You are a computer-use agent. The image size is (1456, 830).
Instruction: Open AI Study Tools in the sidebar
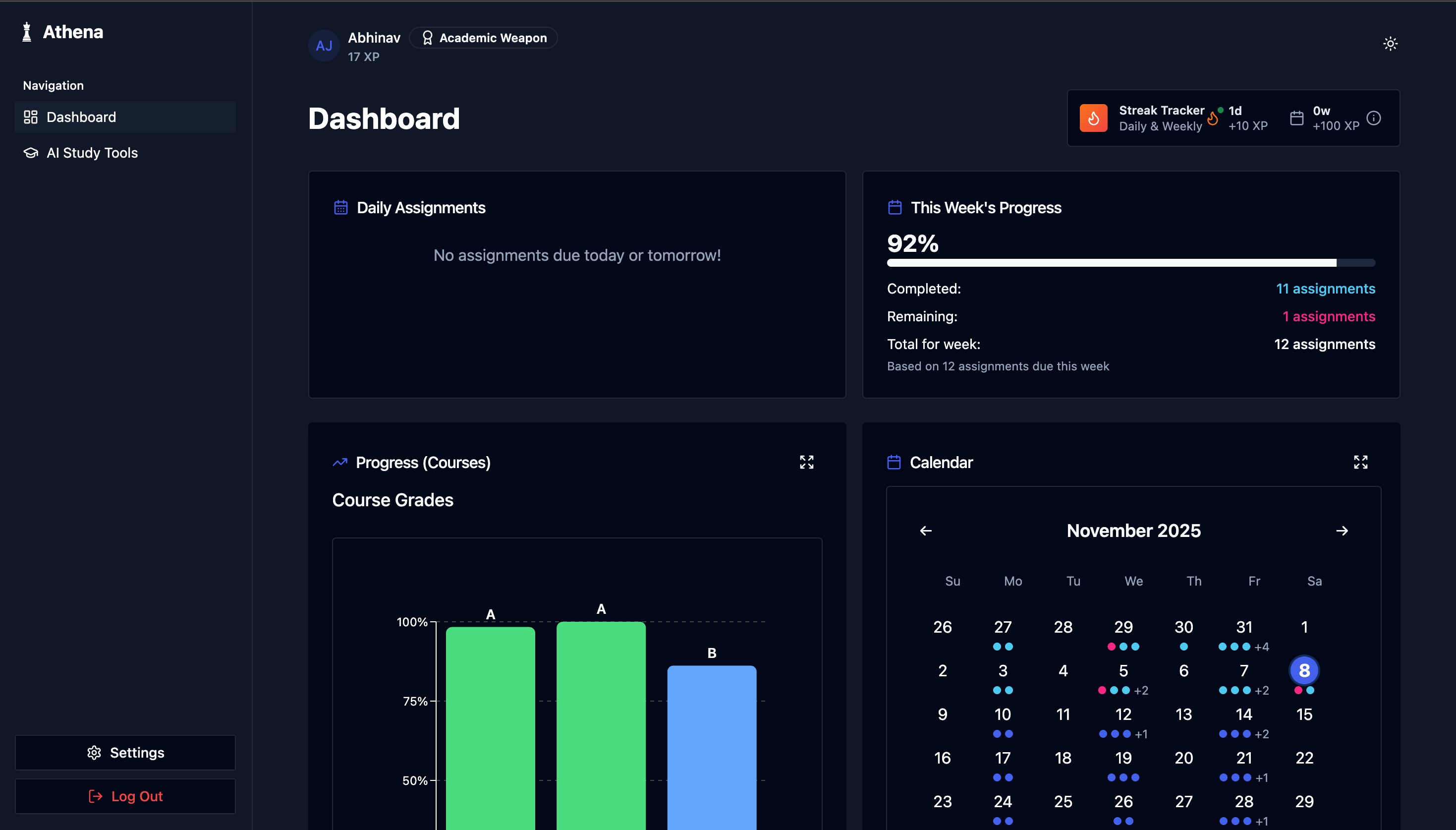click(92, 153)
